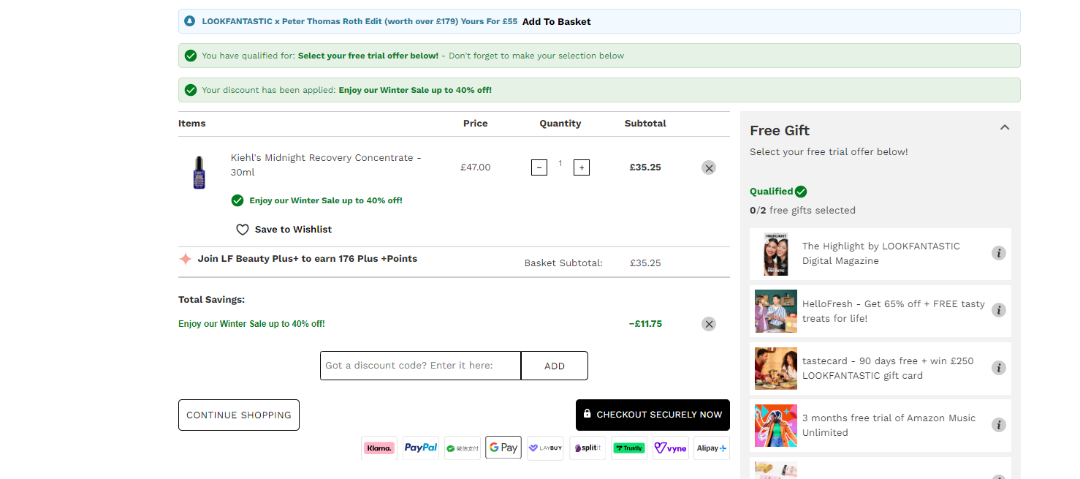
Task: Save item to Wishlist via heart icon
Action: [242, 229]
